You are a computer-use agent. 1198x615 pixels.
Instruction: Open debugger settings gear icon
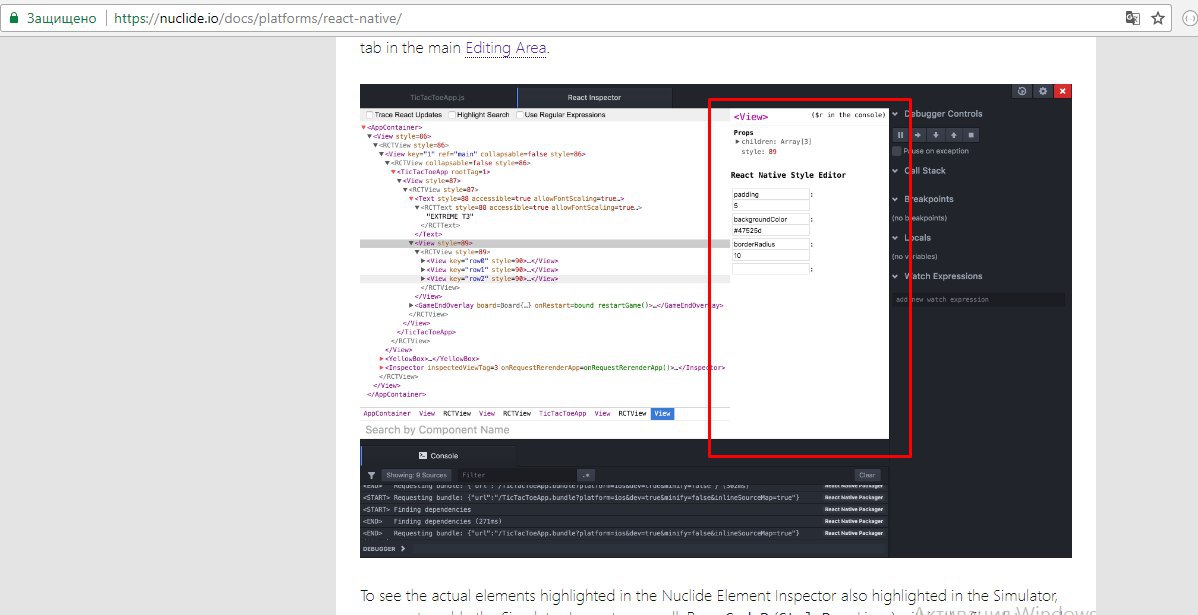coord(1043,91)
